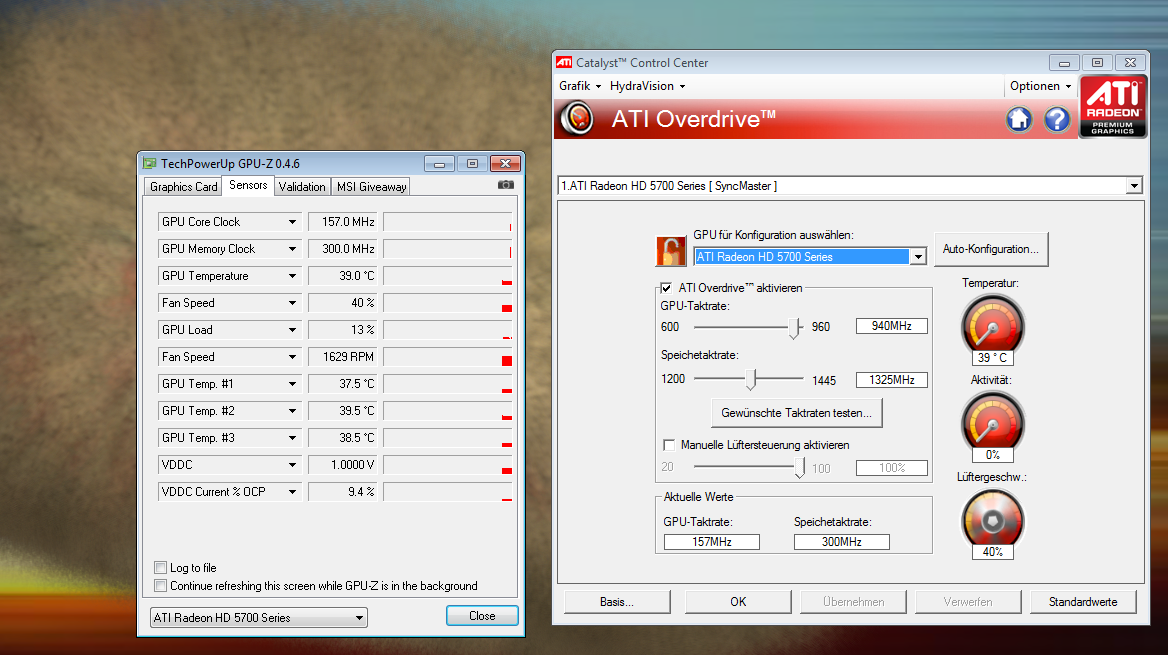Click the ATI Radeon Premium Graphics logo

1113,107
